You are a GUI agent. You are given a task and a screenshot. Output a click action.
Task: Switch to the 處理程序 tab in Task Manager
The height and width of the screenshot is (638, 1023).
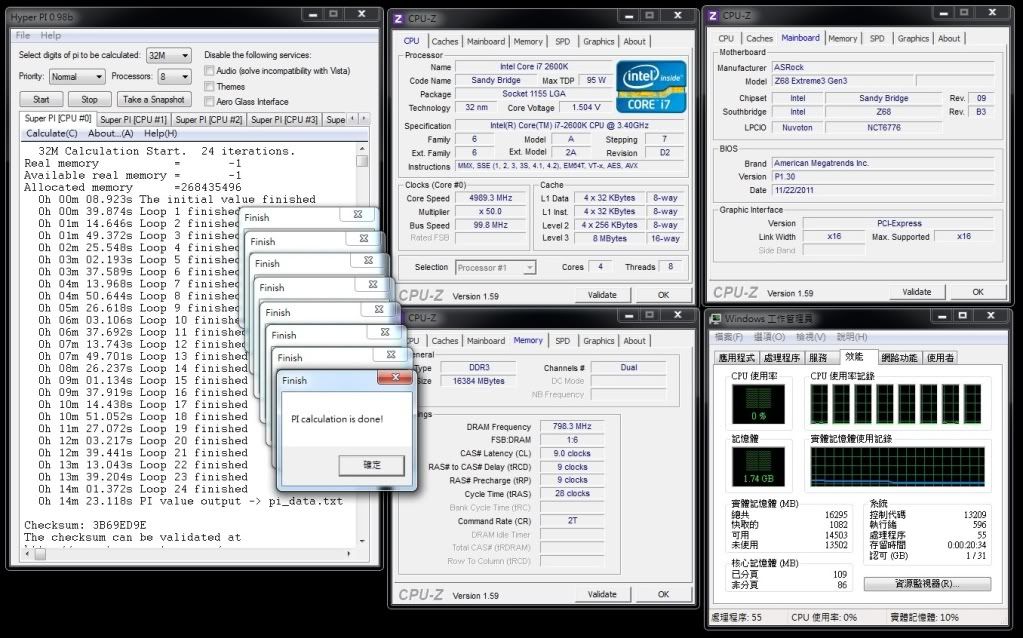click(782, 357)
